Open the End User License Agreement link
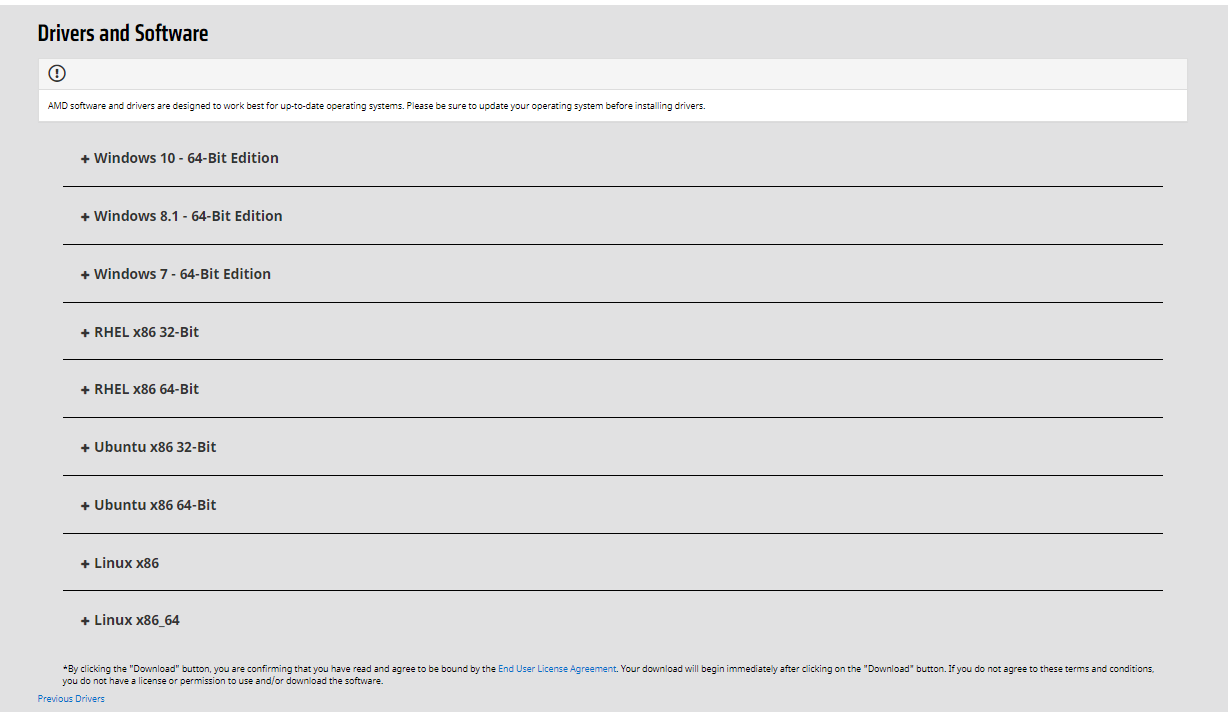The height and width of the screenshot is (712, 1228). click(x=557, y=669)
